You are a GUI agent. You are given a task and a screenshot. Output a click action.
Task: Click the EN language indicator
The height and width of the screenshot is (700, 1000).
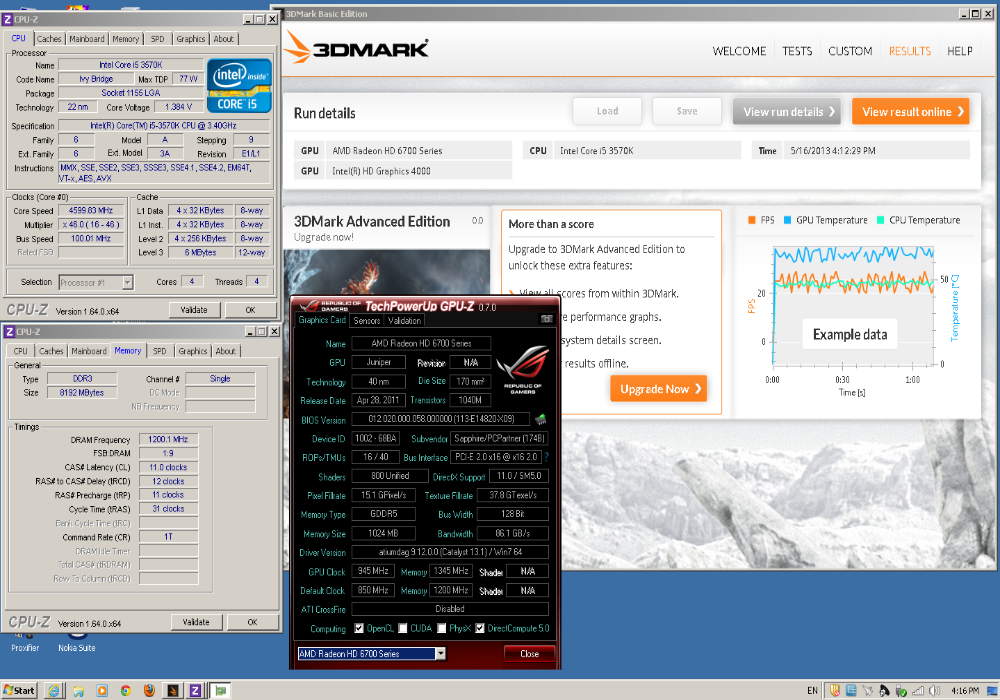click(812, 690)
